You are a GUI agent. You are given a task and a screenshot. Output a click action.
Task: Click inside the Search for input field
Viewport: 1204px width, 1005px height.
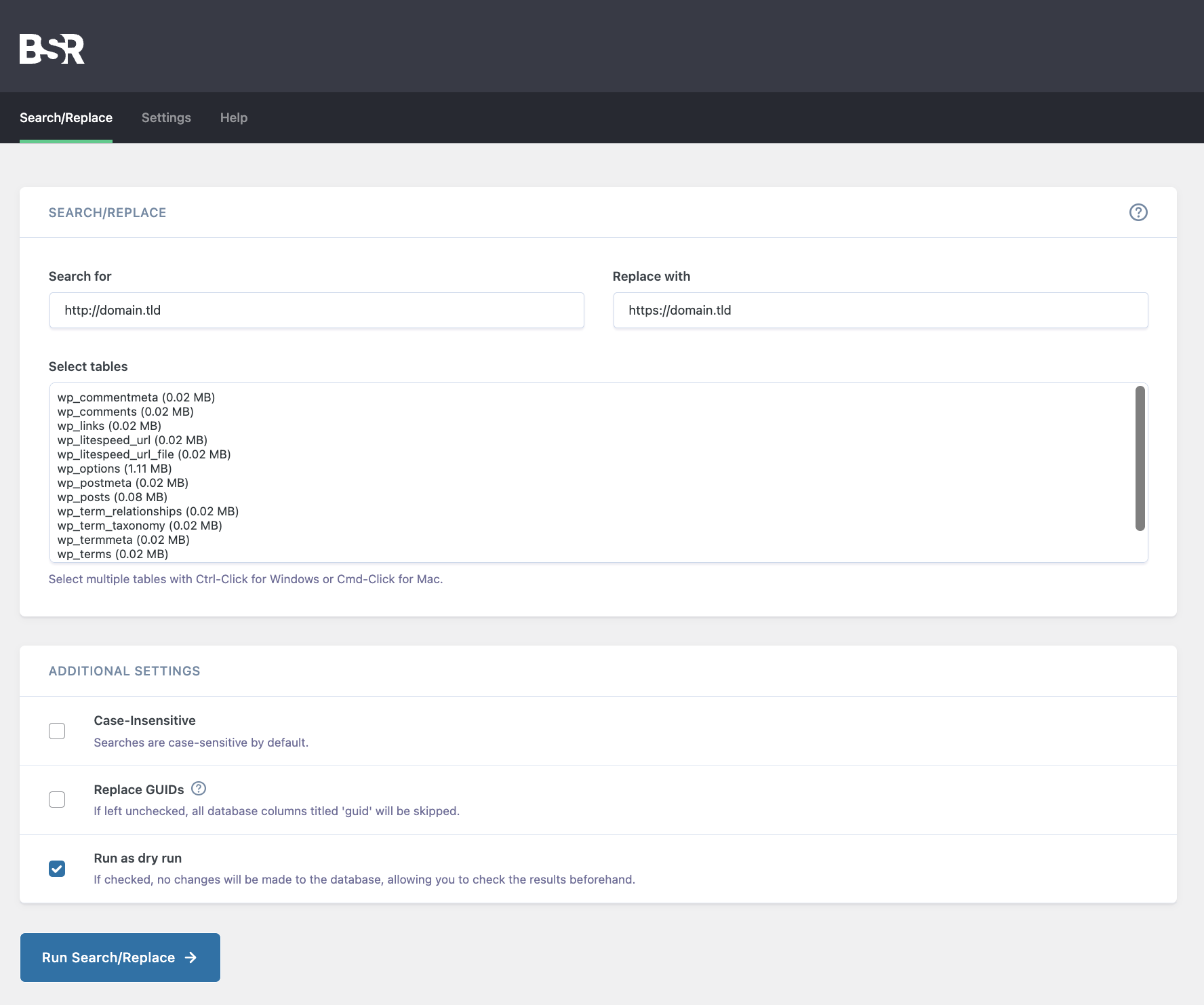316,310
